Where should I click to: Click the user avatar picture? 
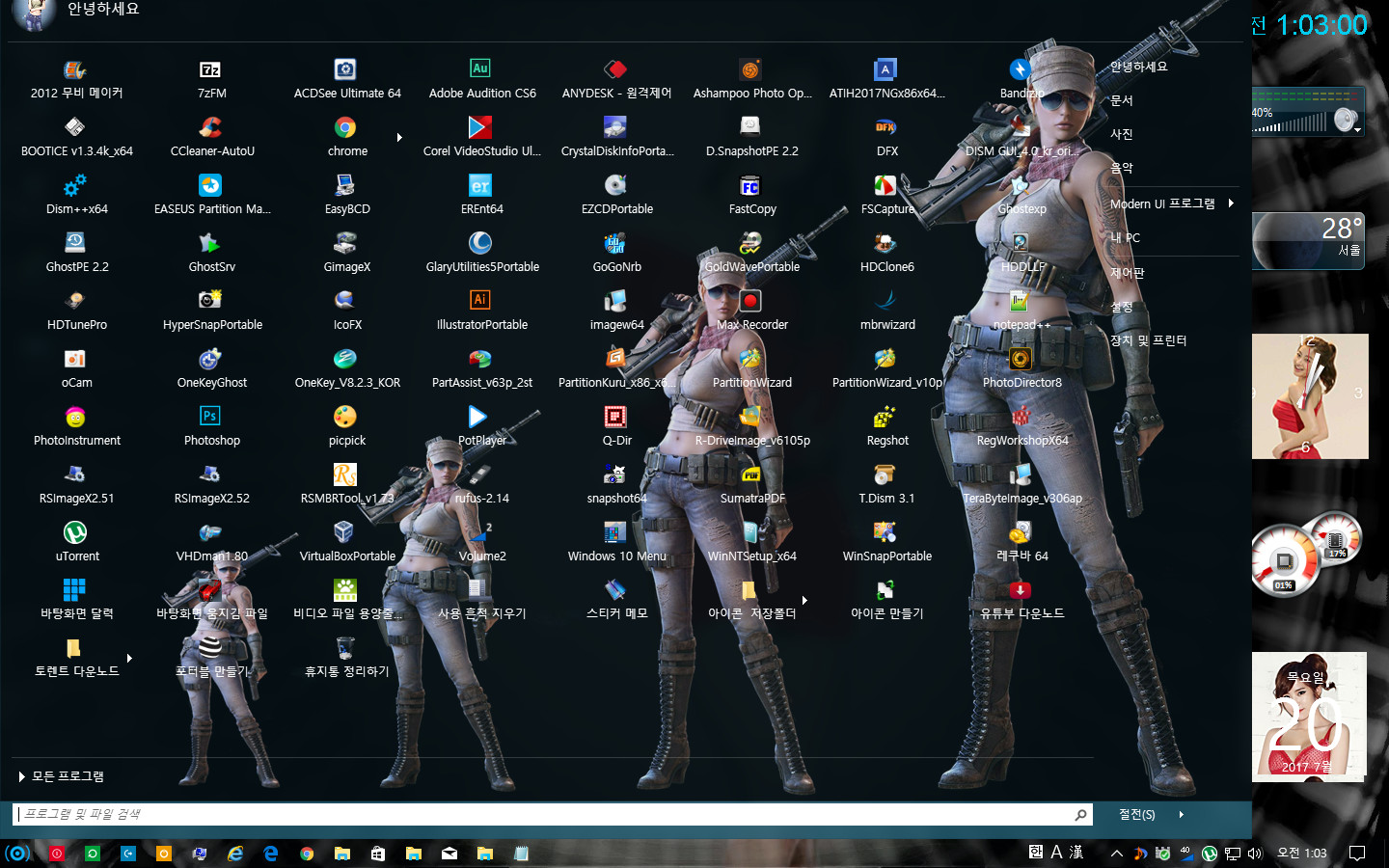point(35,13)
